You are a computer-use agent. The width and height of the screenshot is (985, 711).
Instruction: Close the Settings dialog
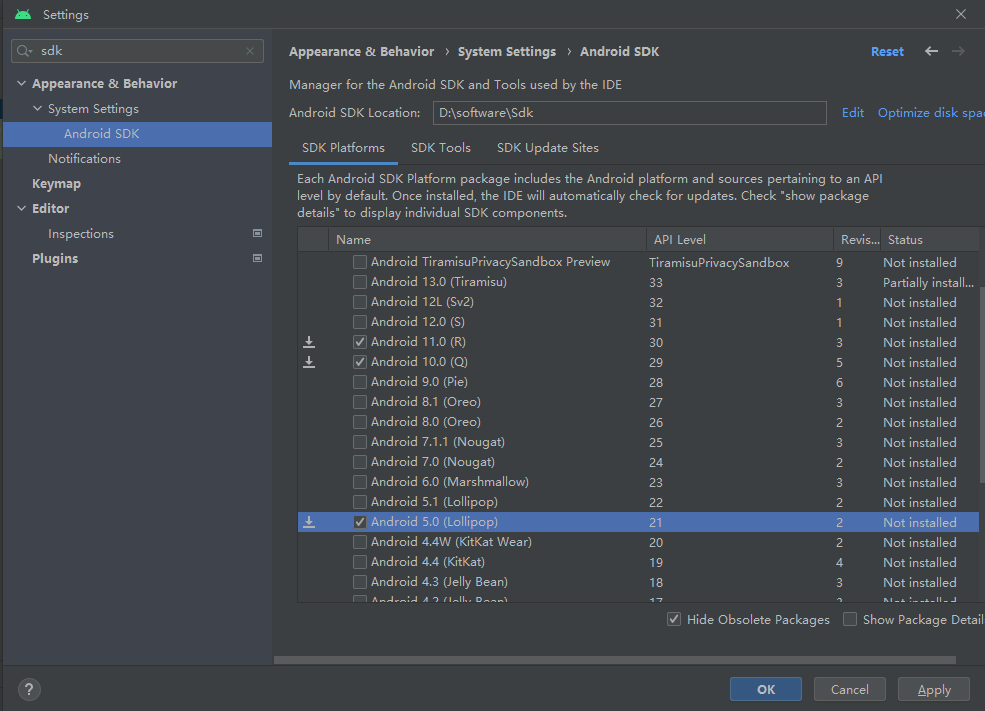tap(961, 14)
